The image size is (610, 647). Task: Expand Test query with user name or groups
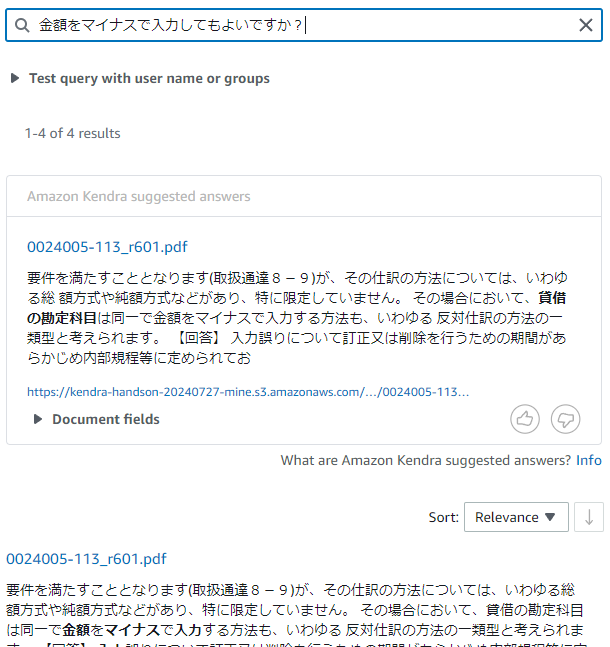[140, 78]
